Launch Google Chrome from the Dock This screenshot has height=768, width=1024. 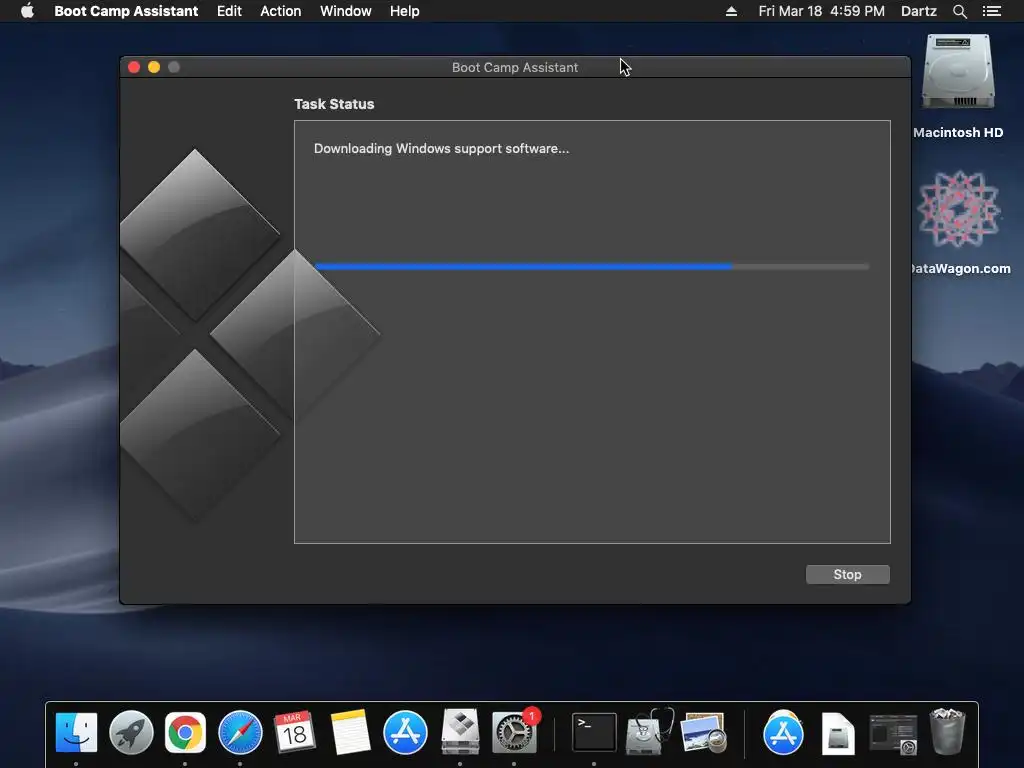pos(185,732)
